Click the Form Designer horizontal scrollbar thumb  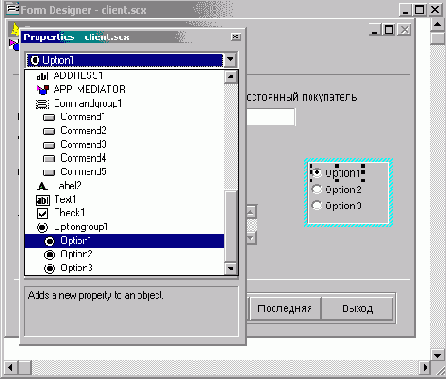click(24, 368)
